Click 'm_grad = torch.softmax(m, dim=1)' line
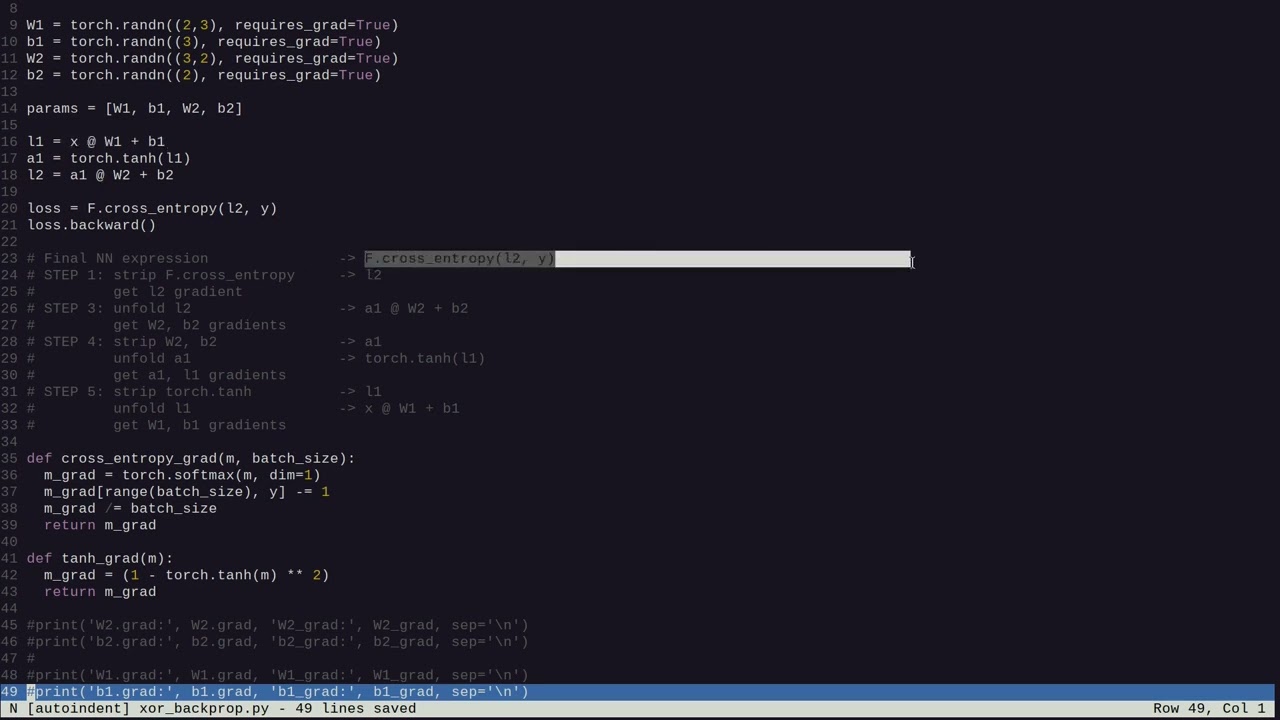This screenshot has width=1280, height=720. pyautogui.click(x=182, y=475)
